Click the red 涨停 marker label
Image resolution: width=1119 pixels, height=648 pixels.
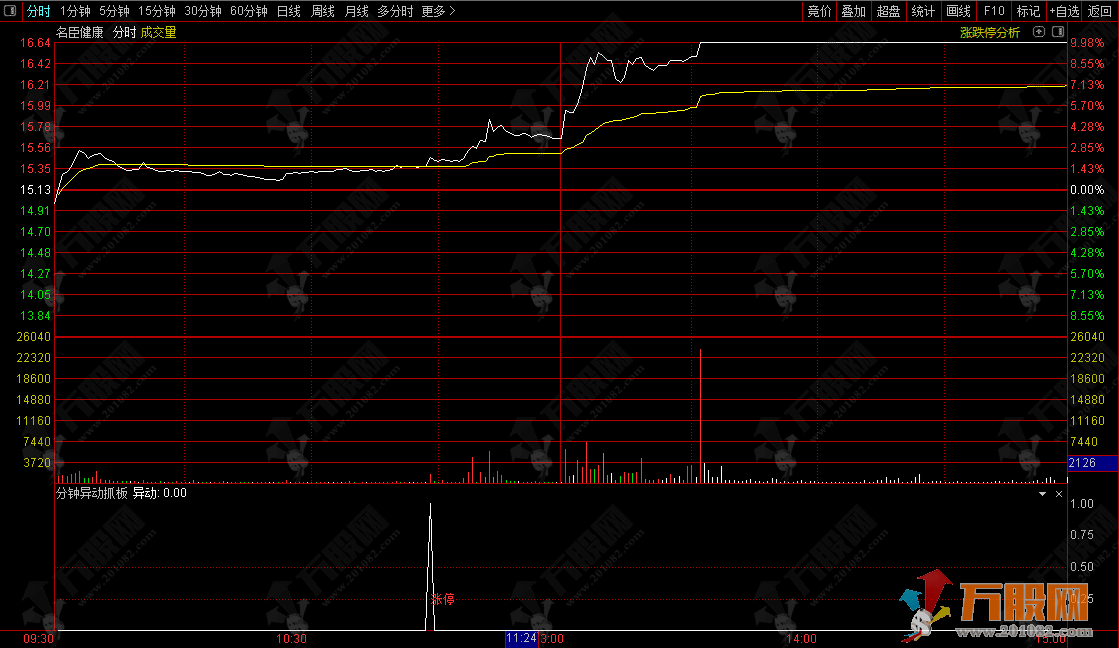(x=443, y=599)
